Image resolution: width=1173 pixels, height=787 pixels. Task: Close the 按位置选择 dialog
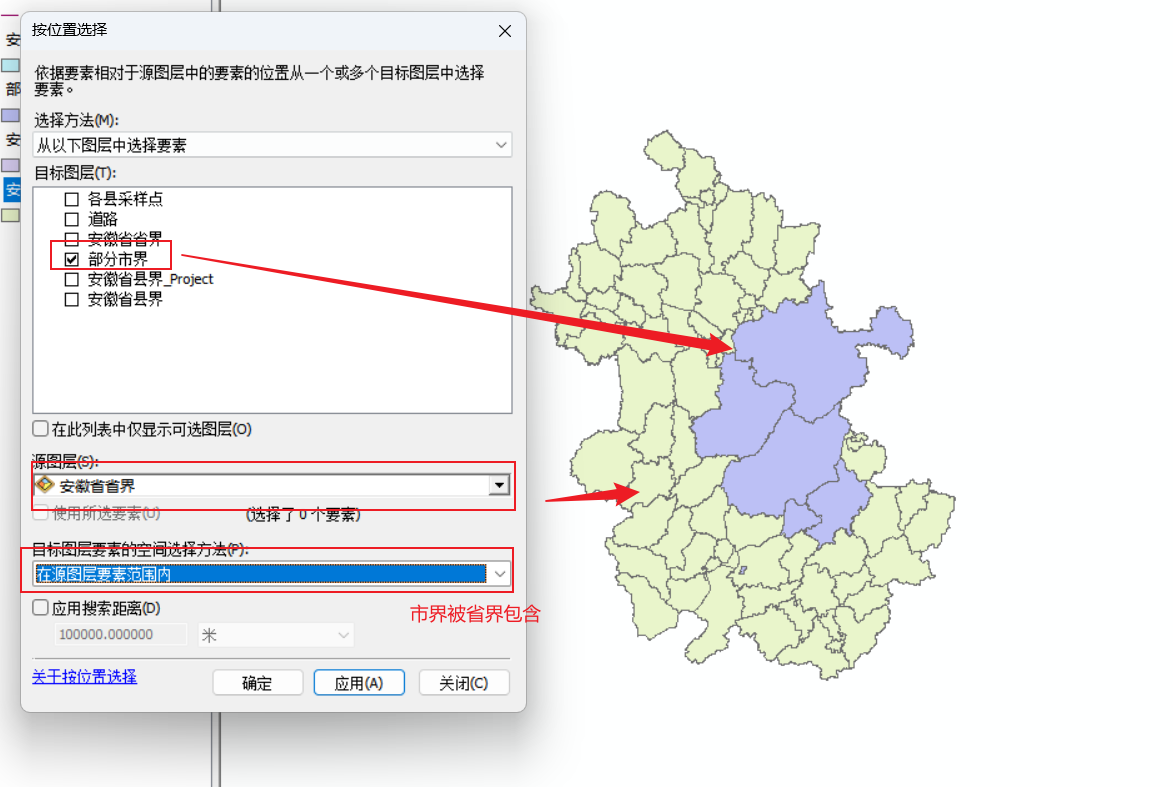pos(505,31)
